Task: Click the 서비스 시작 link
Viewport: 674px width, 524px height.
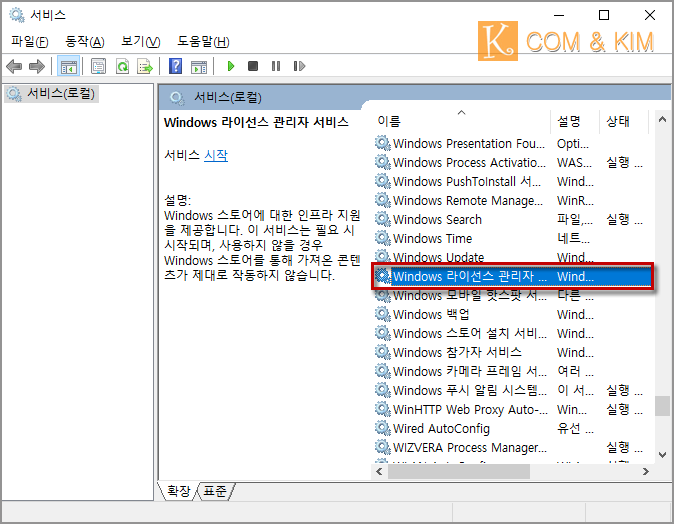Action: pos(216,155)
